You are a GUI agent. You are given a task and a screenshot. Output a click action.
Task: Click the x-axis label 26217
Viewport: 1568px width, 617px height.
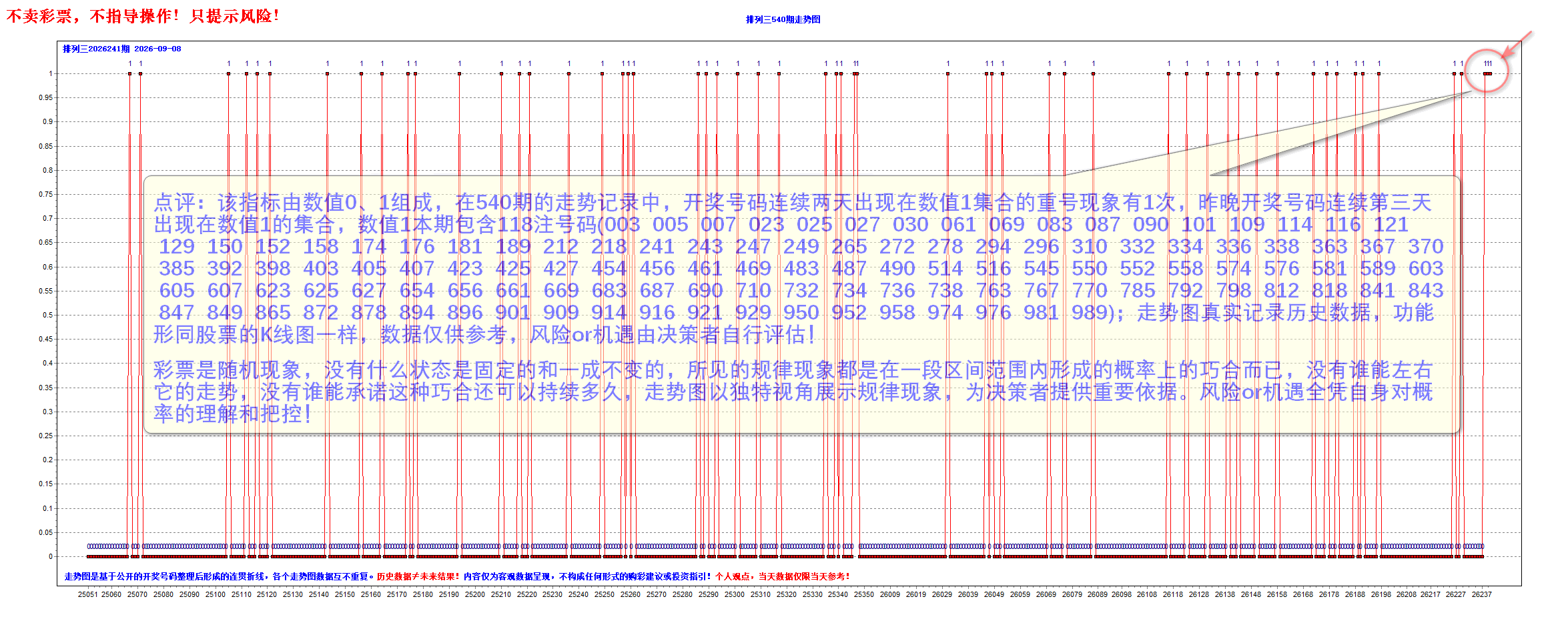1431,594
